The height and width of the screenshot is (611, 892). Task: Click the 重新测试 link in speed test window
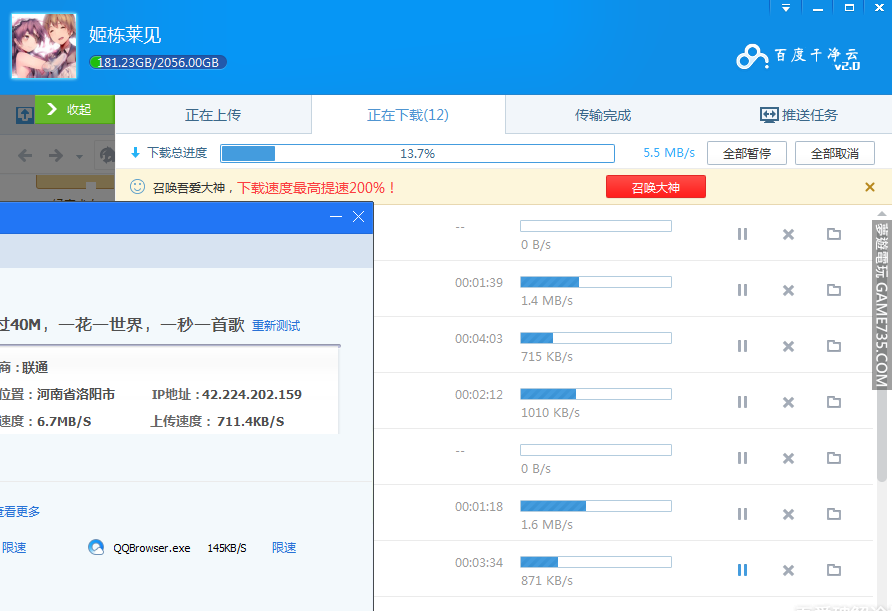(276, 325)
